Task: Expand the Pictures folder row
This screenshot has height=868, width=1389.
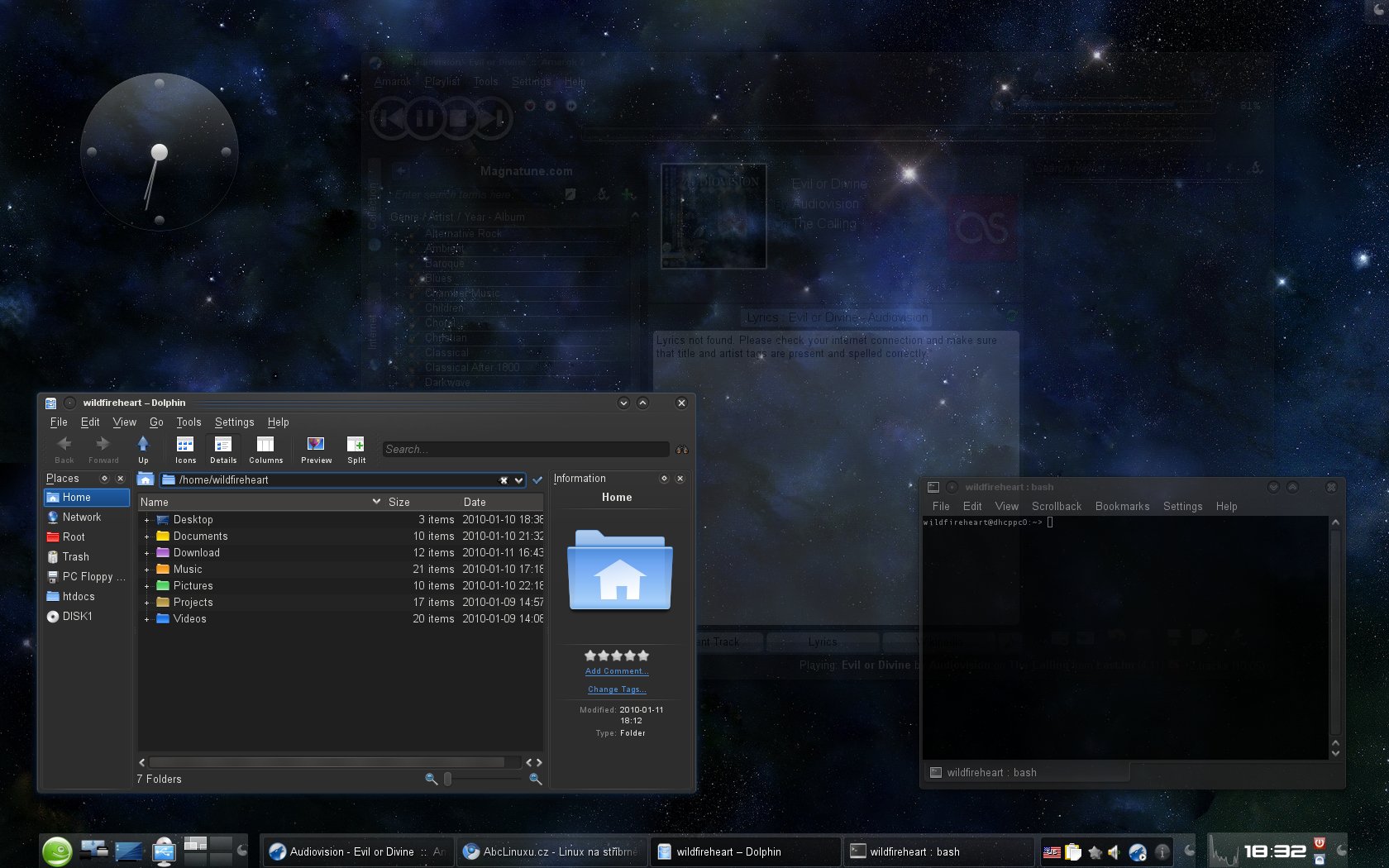Action: 146,586
